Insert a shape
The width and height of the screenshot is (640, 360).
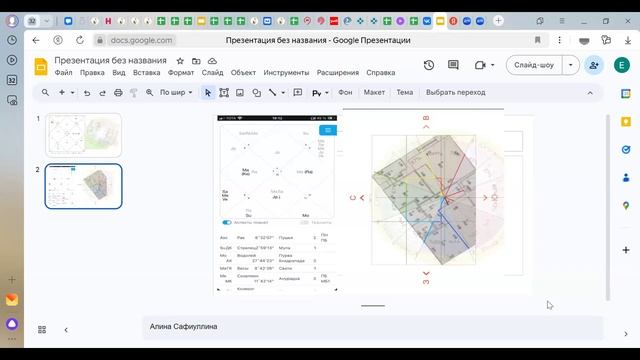(256, 93)
